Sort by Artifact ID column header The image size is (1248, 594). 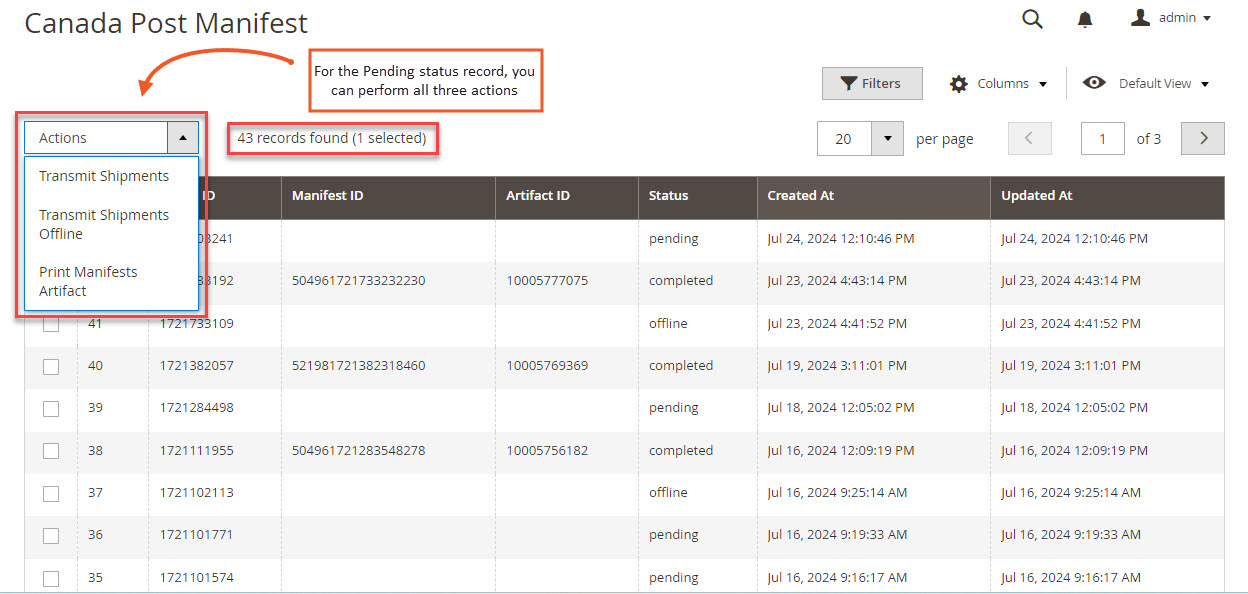pos(567,196)
